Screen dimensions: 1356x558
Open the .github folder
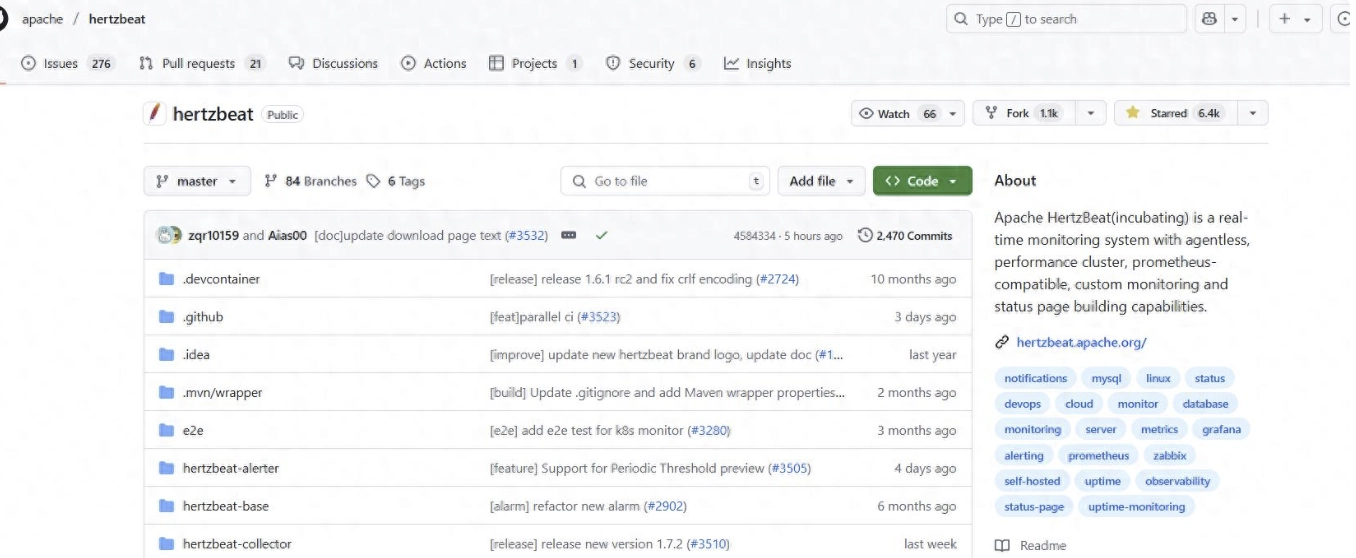coord(203,317)
